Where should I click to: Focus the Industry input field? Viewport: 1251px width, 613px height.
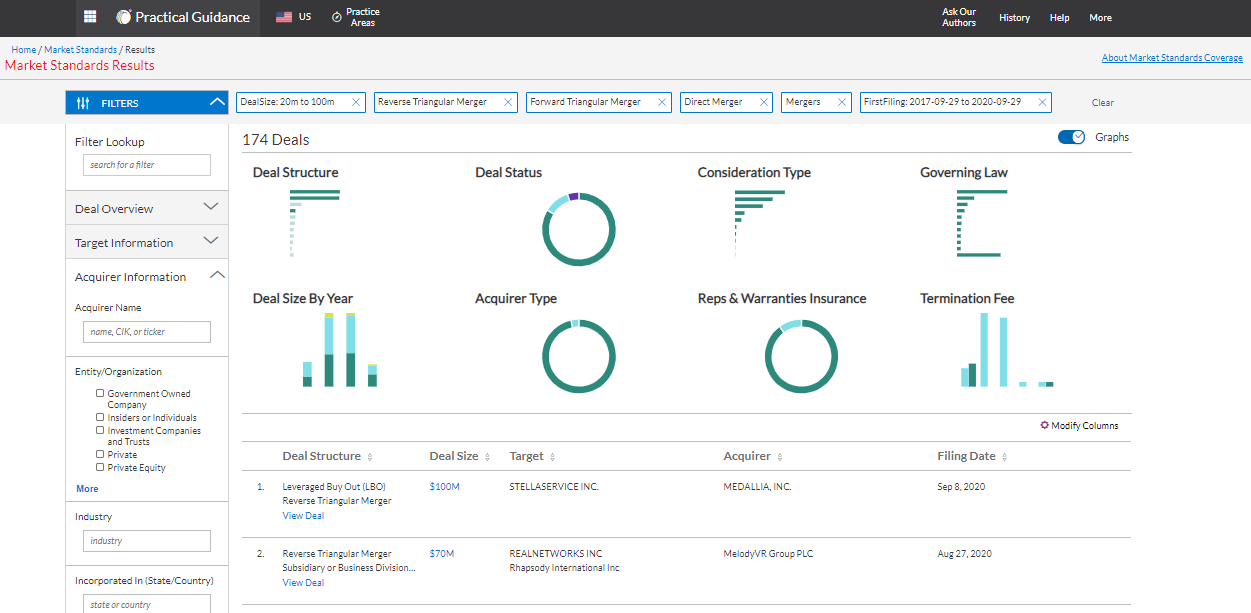tap(147, 541)
